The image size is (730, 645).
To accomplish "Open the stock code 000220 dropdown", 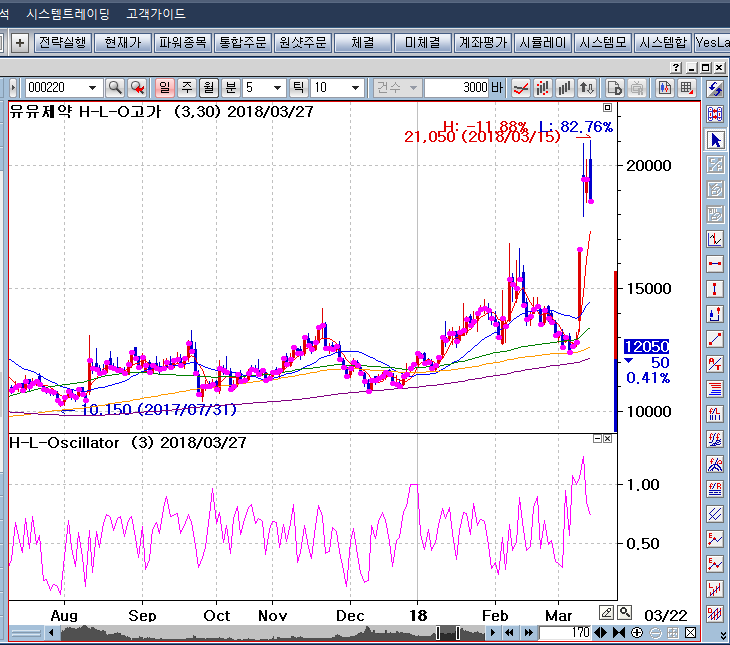I will coord(92,88).
